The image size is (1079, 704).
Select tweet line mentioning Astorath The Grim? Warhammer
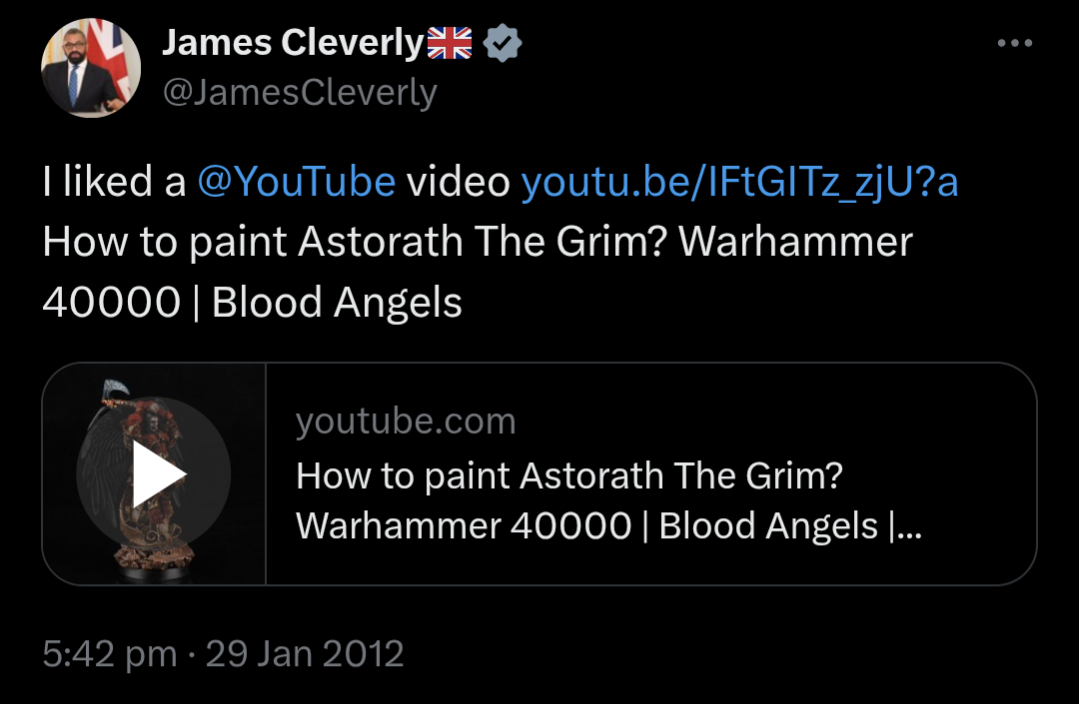478,242
